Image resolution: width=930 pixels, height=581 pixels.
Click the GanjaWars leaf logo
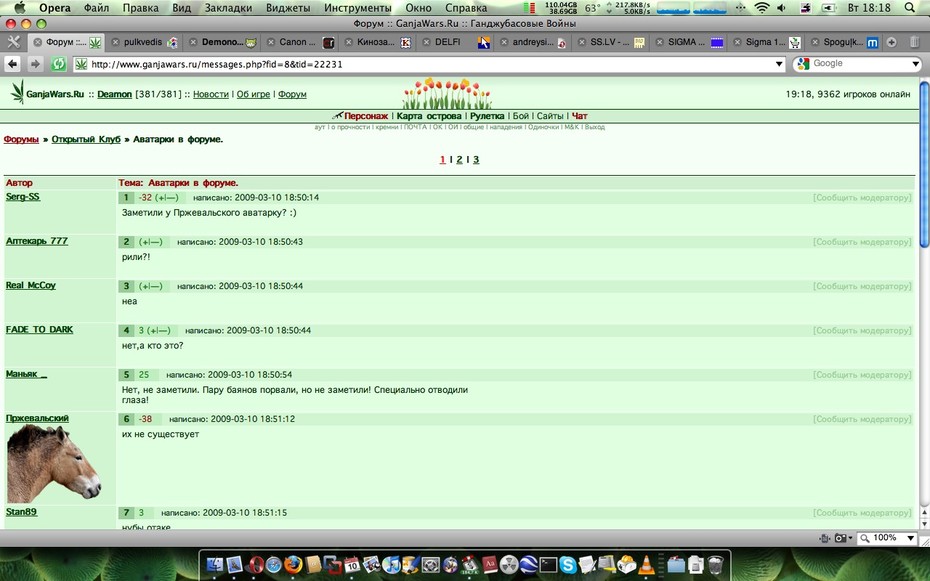pos(18,92)
